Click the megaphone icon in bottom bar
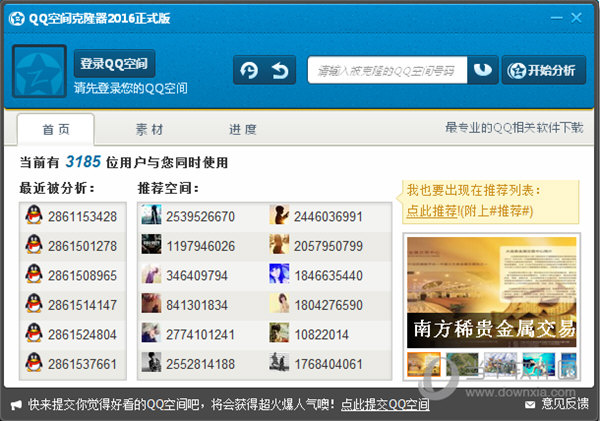600x421 pixels. (16, 405)
